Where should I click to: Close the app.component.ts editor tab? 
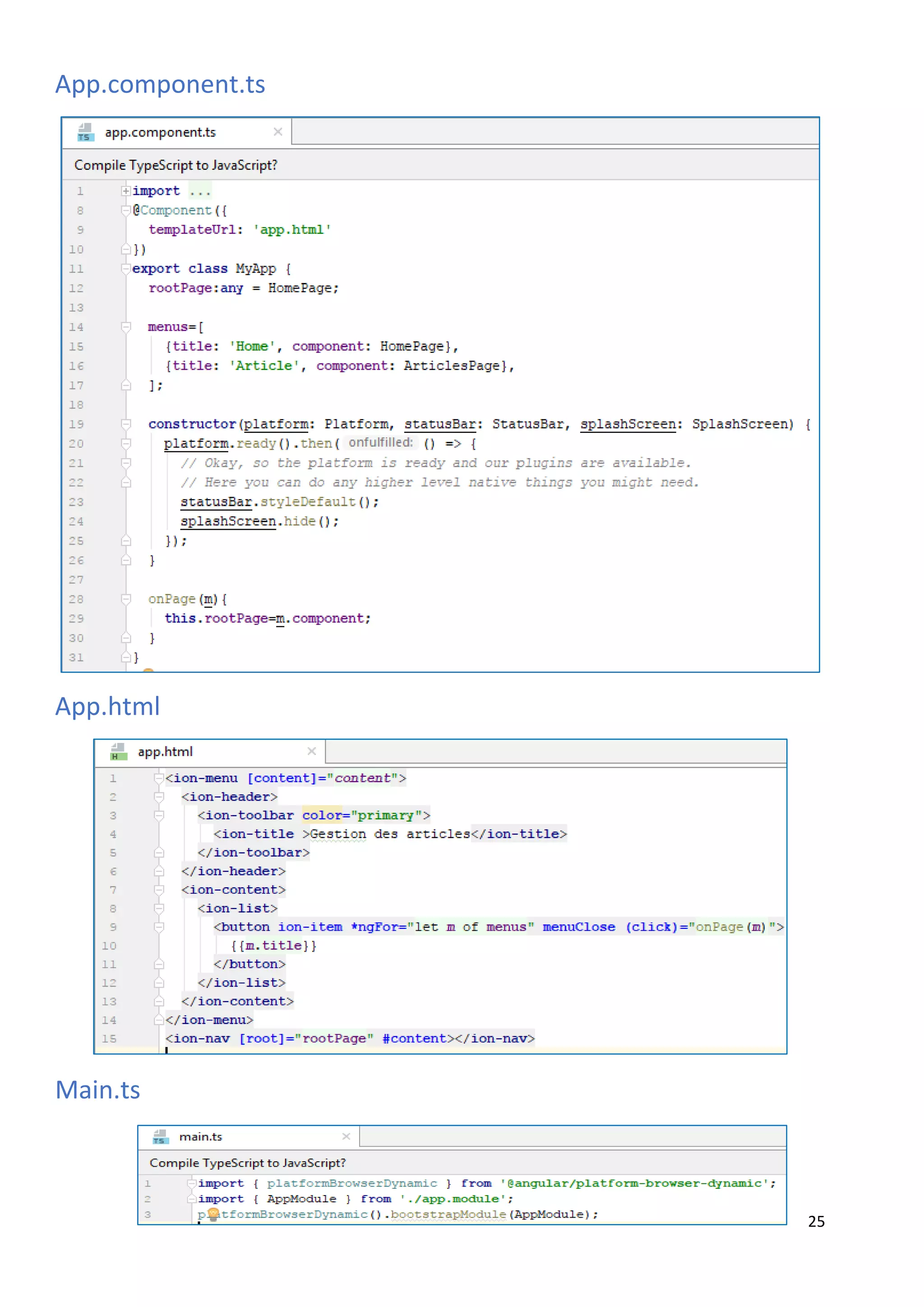277,132
